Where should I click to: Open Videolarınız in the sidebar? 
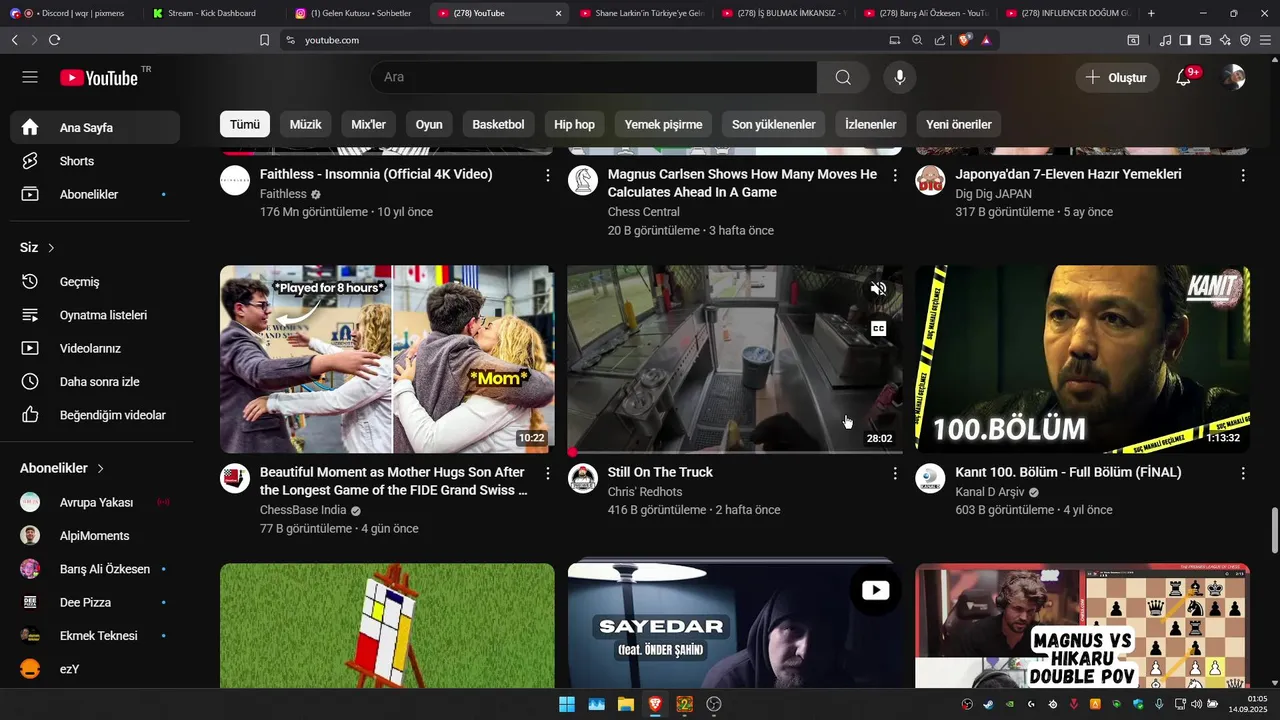(x=95, y=348)
